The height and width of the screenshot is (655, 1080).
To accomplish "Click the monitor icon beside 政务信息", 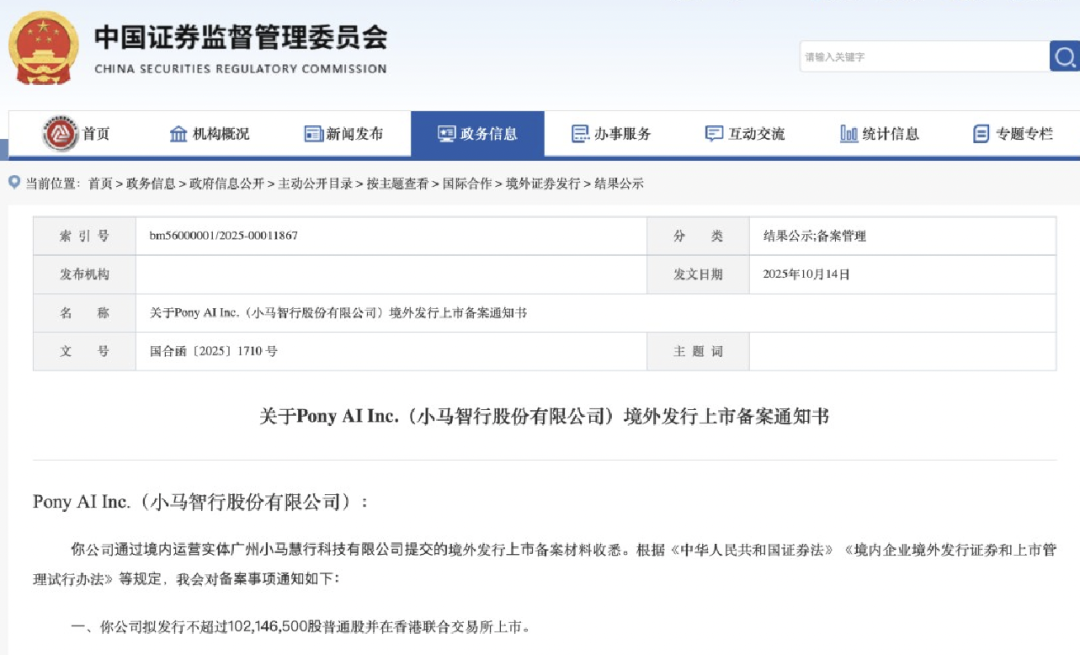I will 447,134.
